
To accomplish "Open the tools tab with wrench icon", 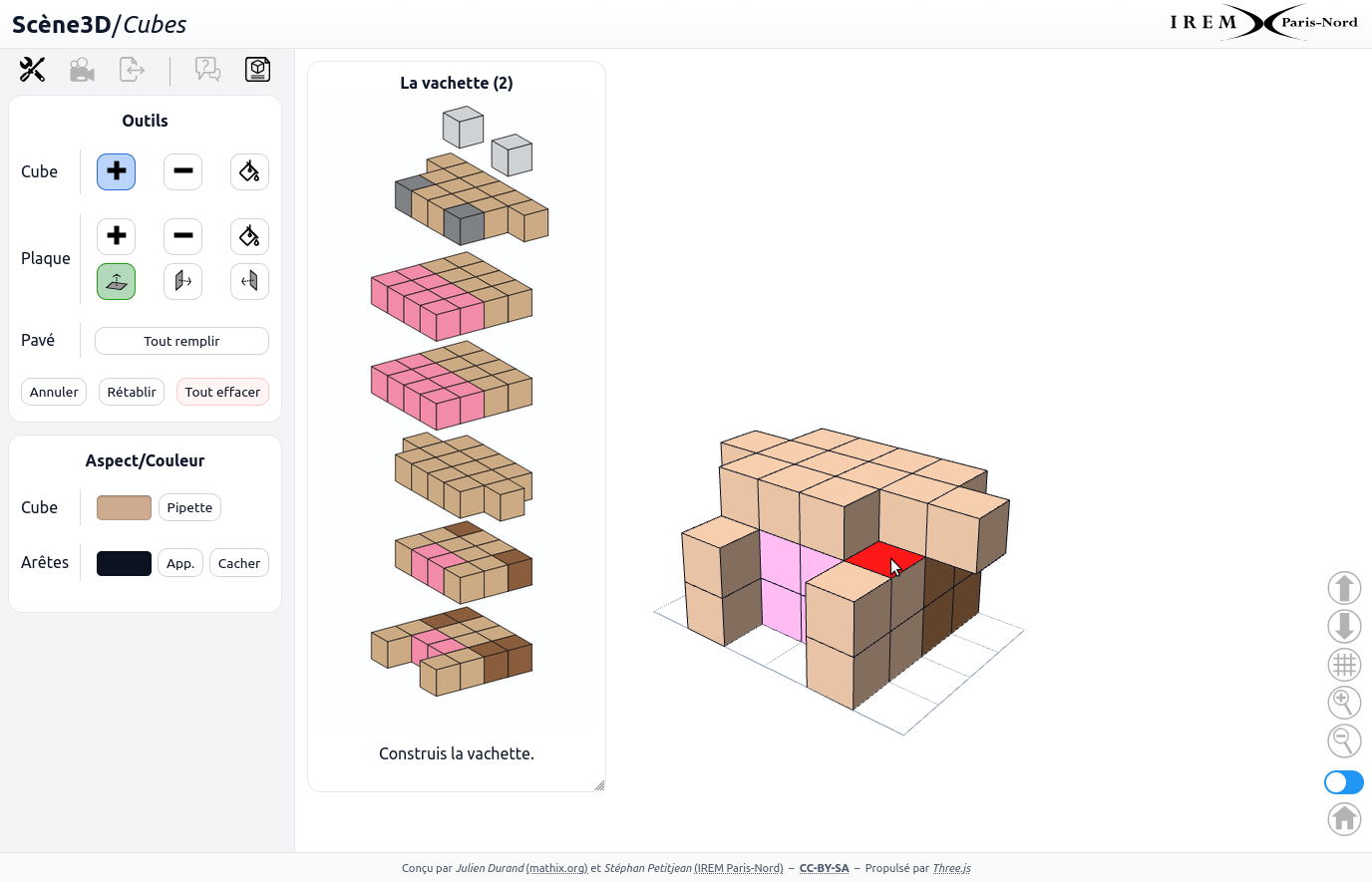I will 33,70.
